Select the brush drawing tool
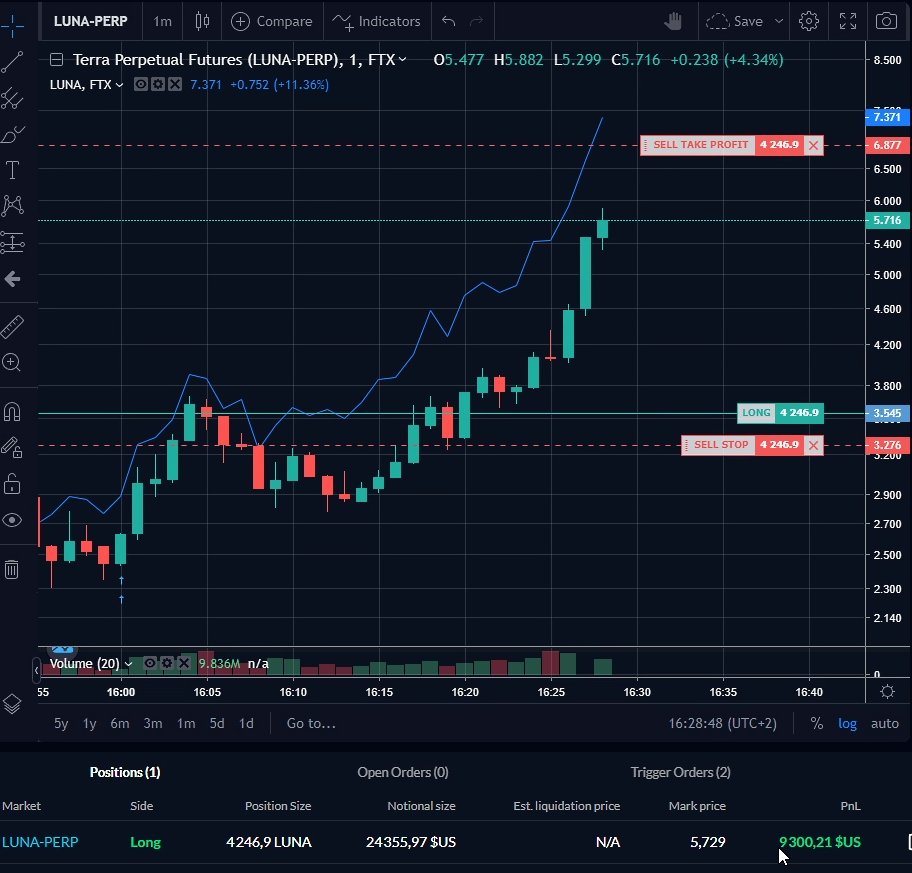The height and width of the screenshot is (873, 912). [x=12, y=134]
